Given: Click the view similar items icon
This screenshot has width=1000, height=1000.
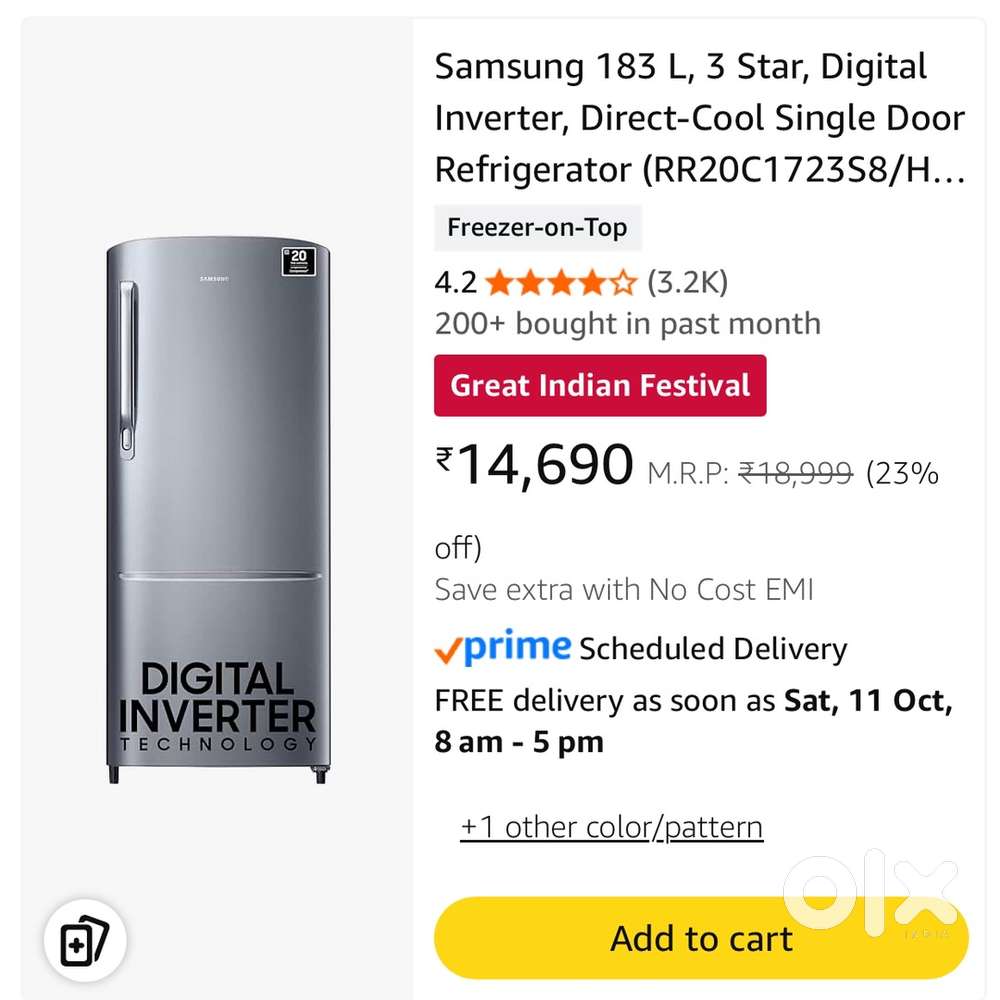Looking at the screenshot, I should tap(84, 942).
